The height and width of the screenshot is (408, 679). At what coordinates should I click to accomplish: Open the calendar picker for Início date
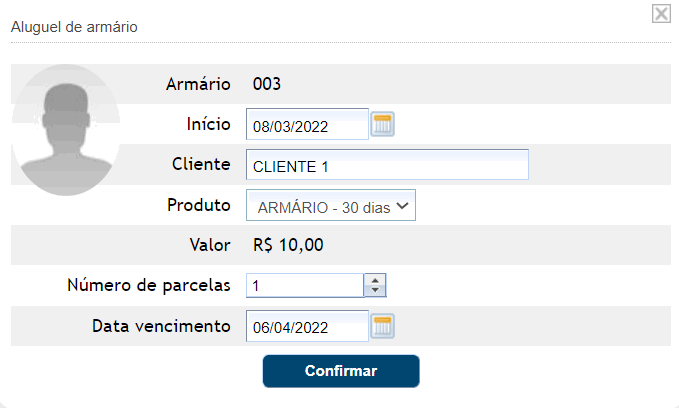pyautogui.click(x=384, y=125)
